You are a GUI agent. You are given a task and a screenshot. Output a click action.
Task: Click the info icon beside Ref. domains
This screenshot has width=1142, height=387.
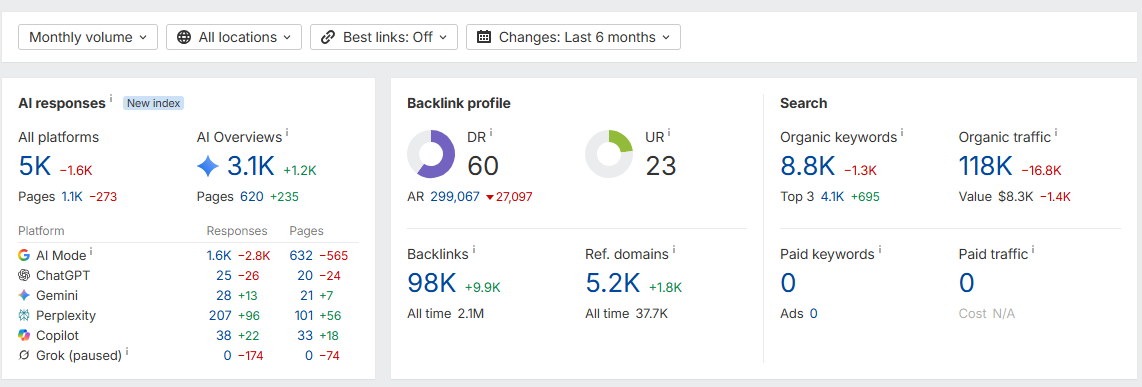(x=674, y=250)
